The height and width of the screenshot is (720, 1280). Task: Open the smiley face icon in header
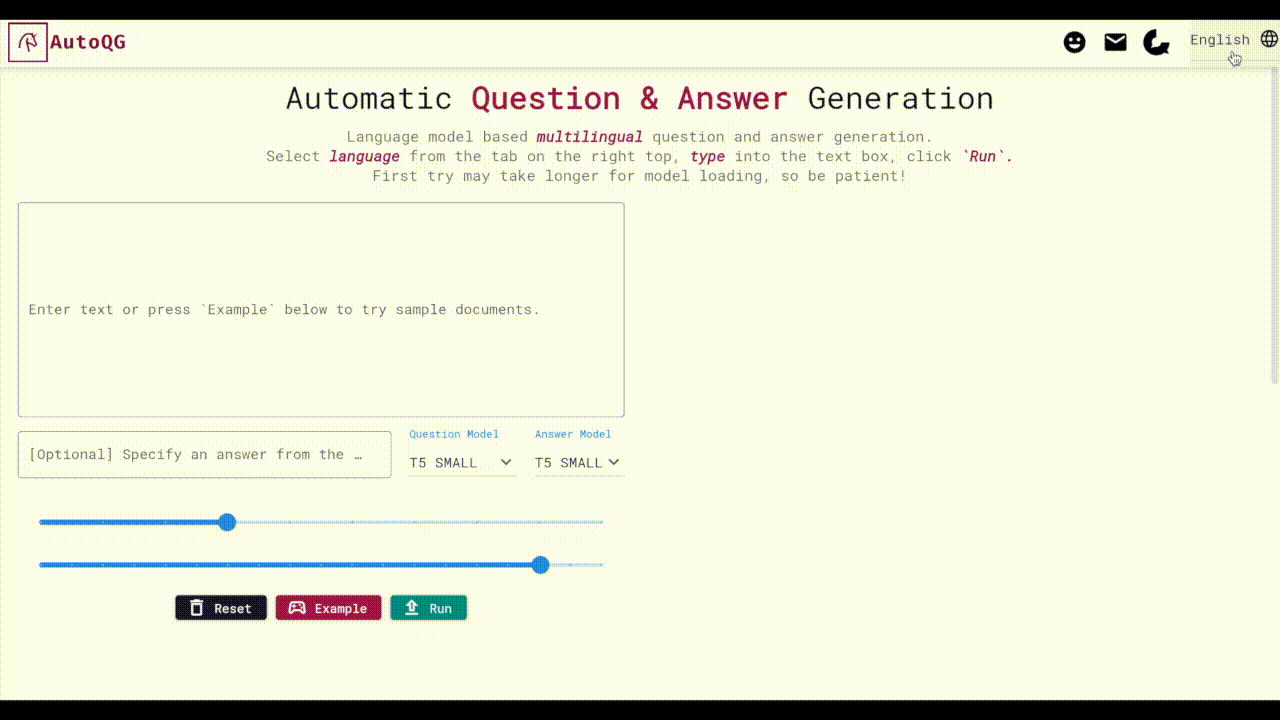pyautogui.click(x=1074, y=42)
